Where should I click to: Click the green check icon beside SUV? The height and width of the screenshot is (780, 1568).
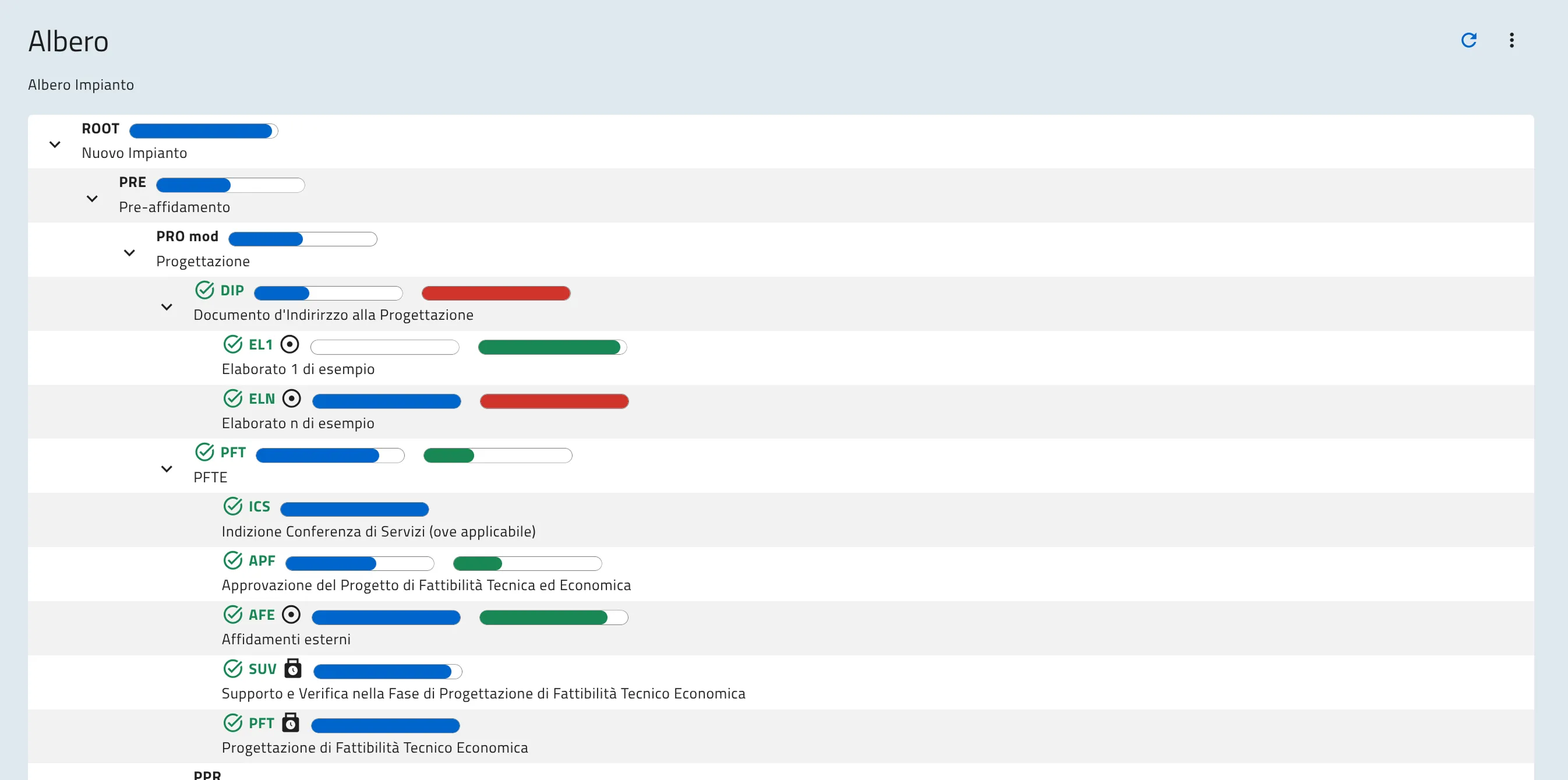[x=232, y=669]
